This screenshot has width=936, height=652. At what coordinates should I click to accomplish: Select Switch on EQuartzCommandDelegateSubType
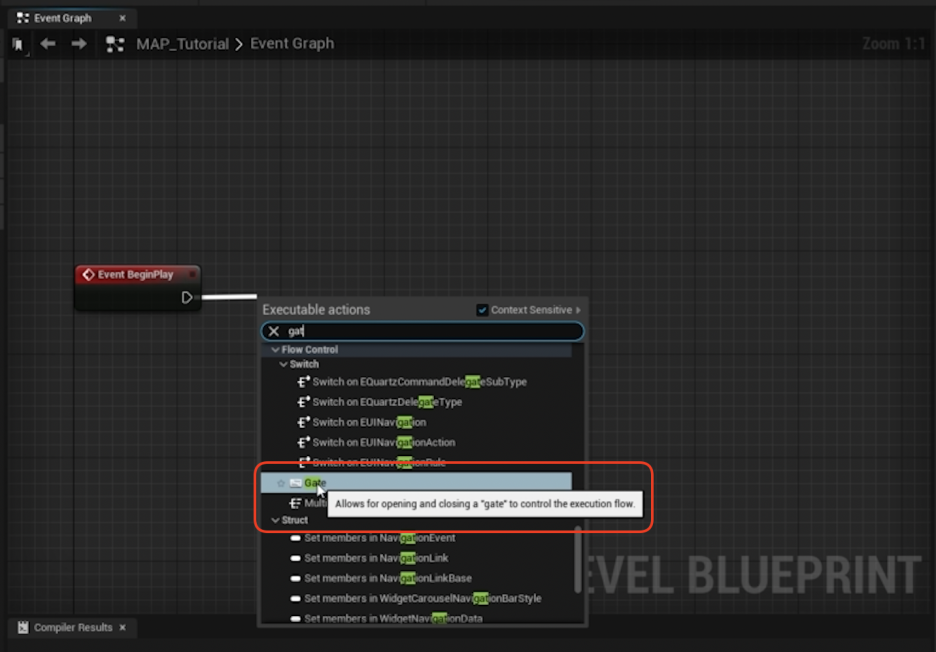pyautogui.click(x=419, y=382)
